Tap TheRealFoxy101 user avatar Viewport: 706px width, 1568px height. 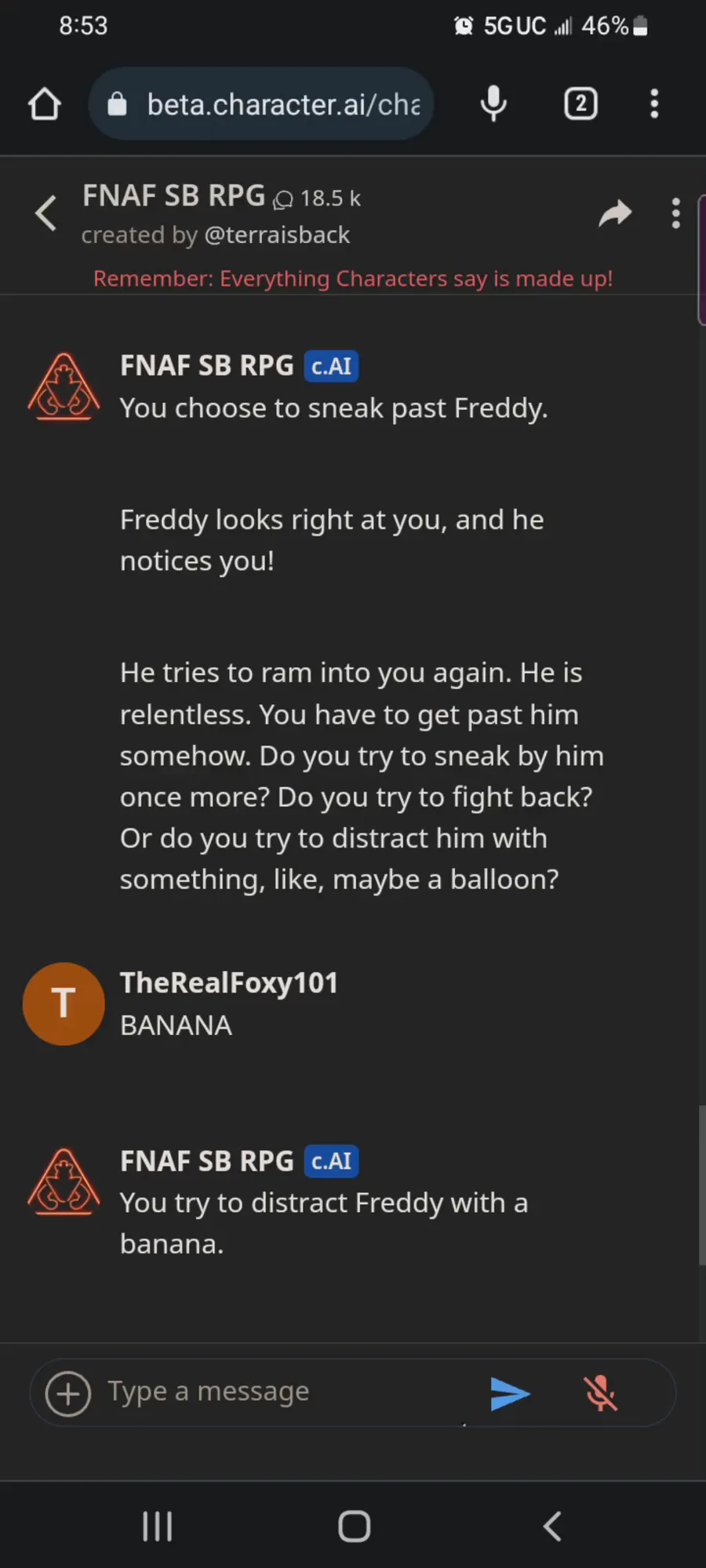point(64,1004)
